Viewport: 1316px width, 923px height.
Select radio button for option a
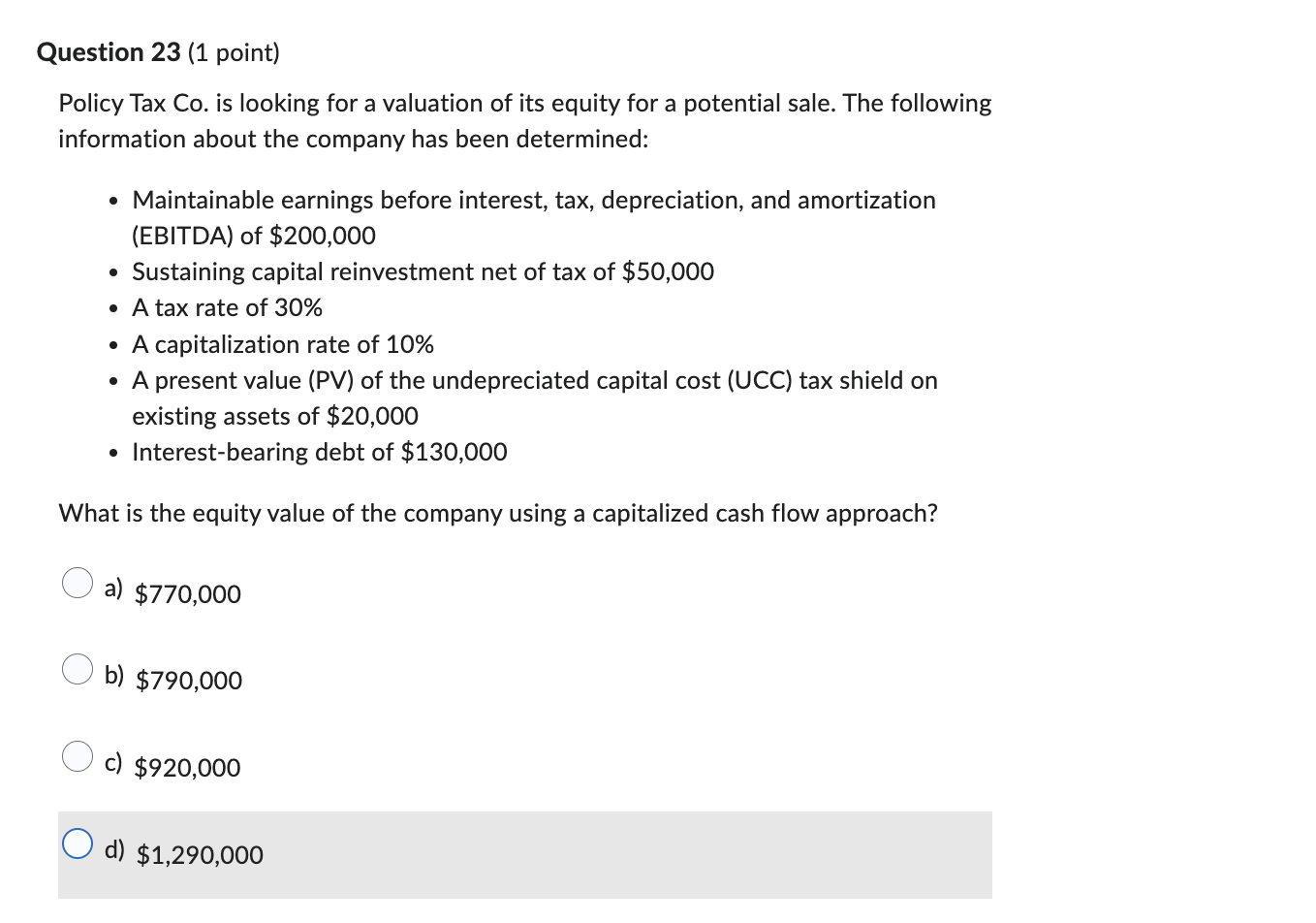pyautogui.click(x=77, y=583)
